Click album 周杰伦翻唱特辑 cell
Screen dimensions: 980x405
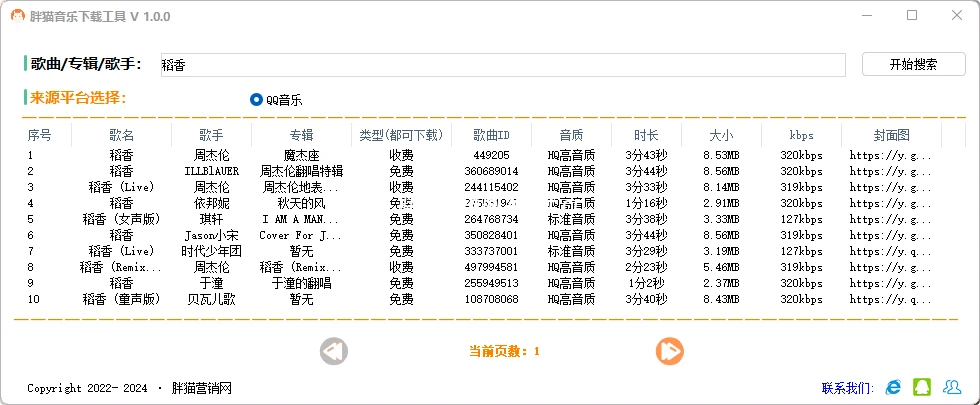[301, 171]
